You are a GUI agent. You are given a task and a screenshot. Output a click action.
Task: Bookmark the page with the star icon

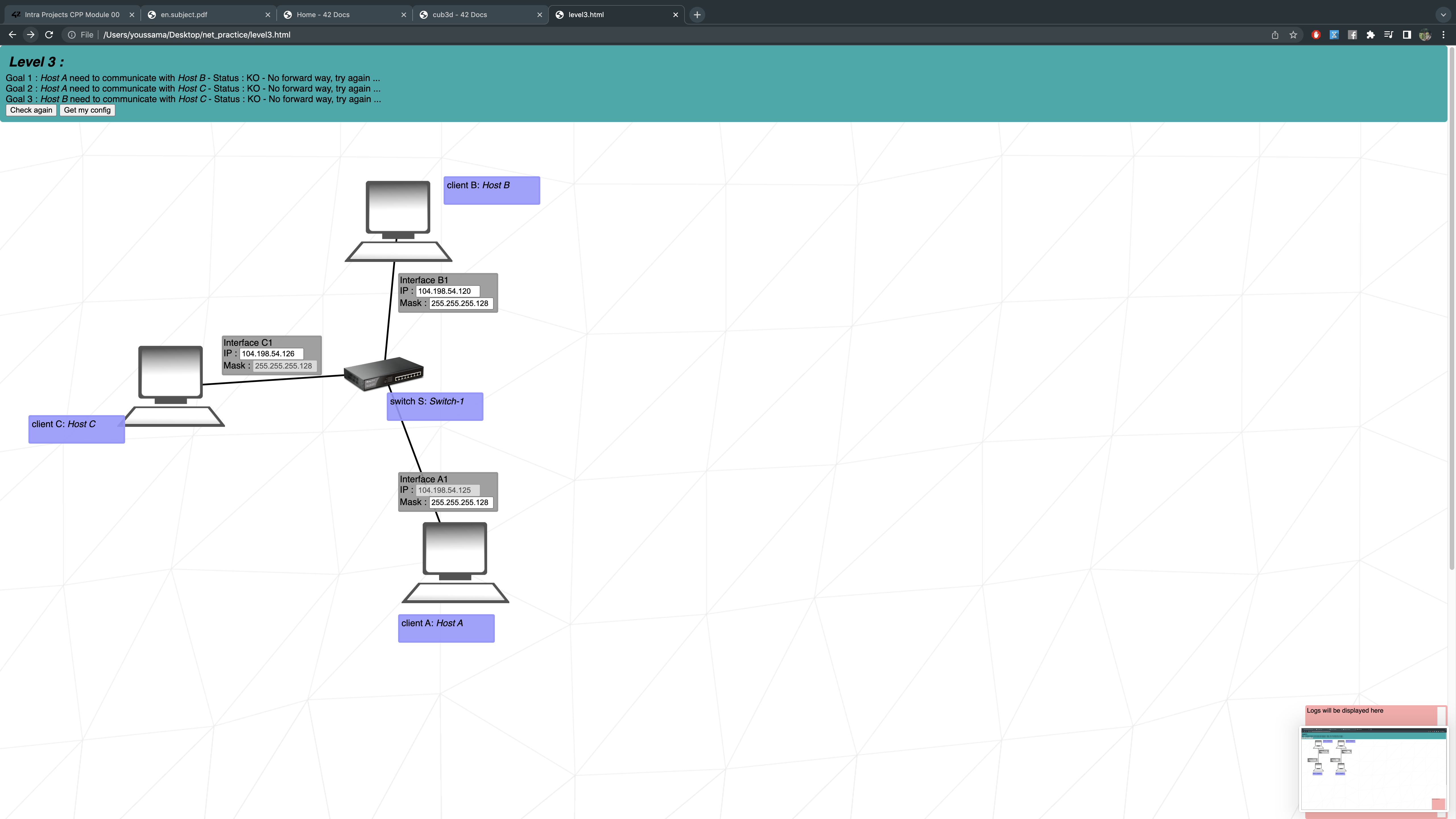tap(1293, 34)
